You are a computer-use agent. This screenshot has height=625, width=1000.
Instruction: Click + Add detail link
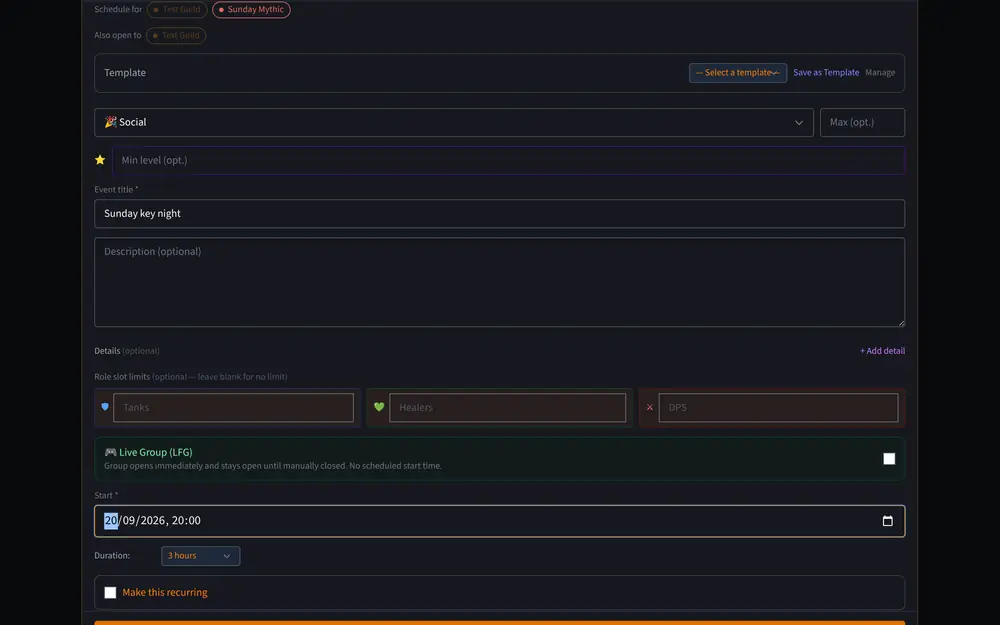point(882,351)
